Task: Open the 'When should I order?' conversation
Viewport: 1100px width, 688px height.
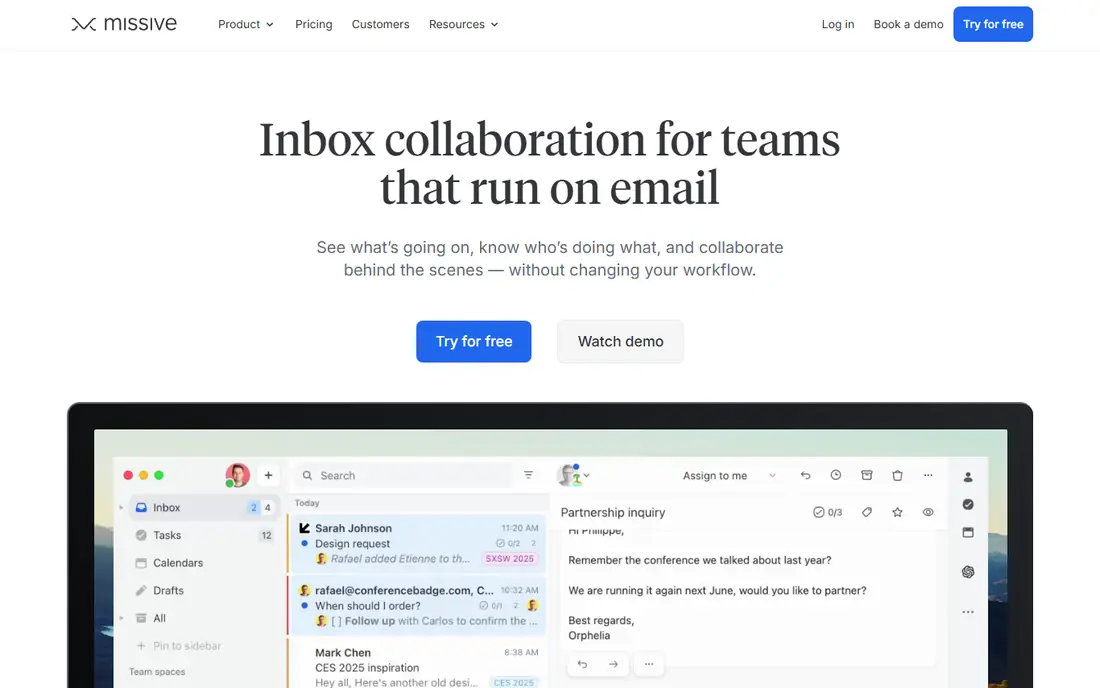Action: click(417, 605)
